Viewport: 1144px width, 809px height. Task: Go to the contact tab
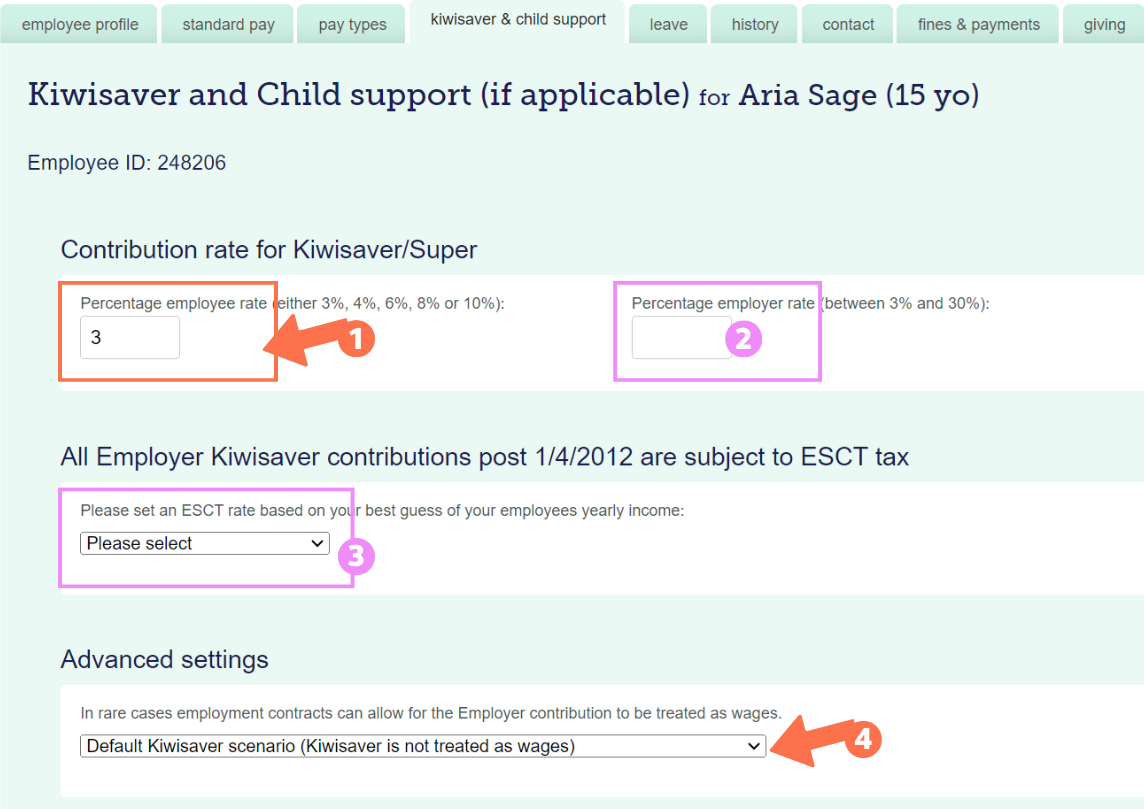847,23
